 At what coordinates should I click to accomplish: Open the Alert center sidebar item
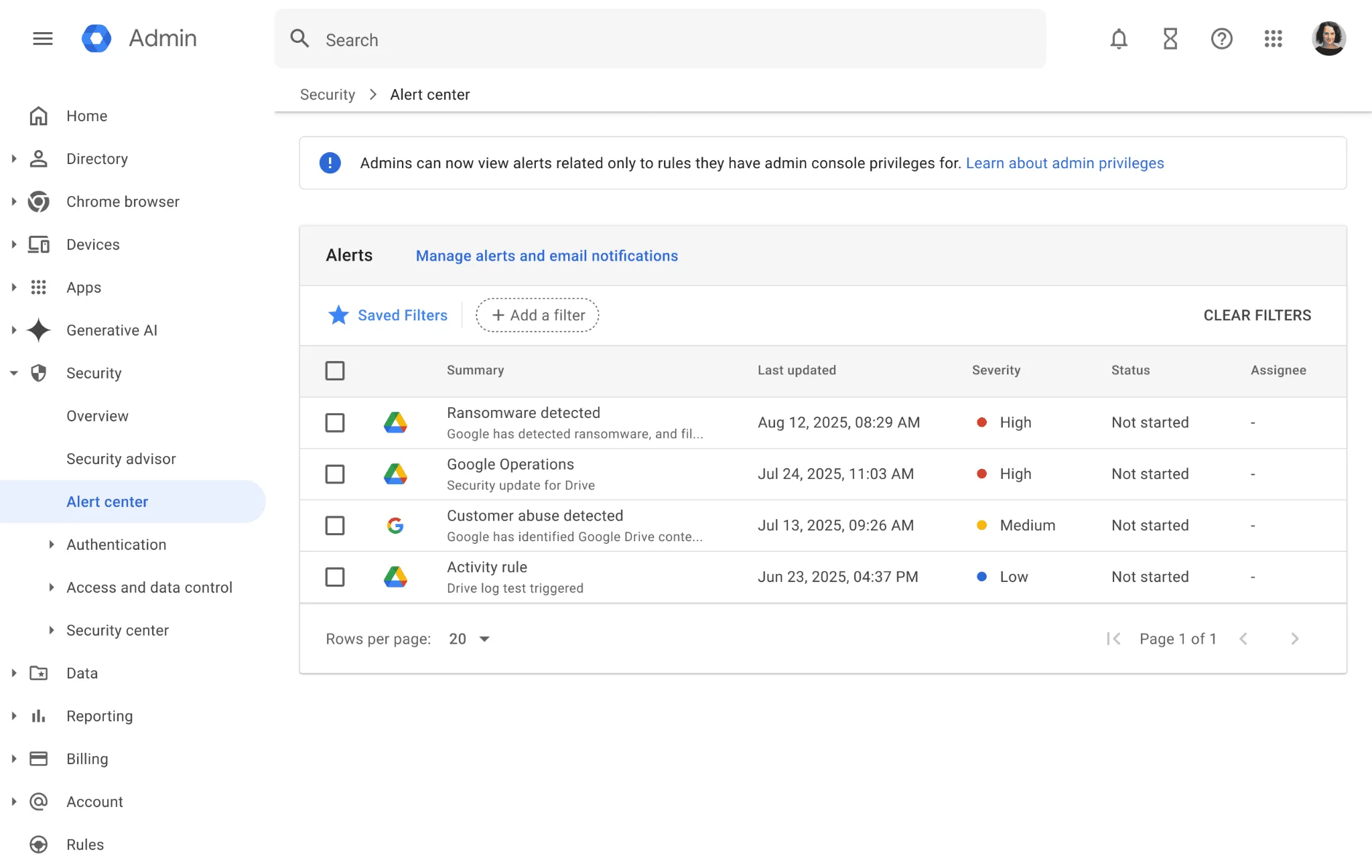107,501
